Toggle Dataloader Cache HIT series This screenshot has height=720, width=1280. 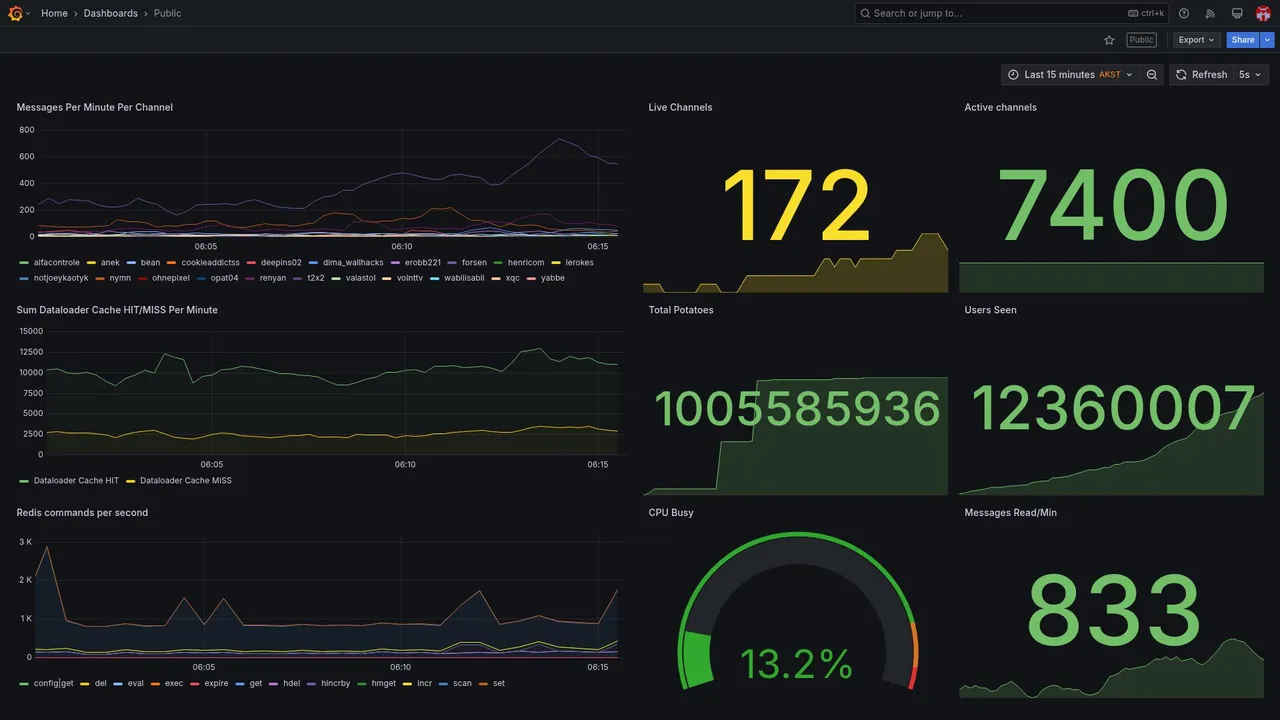click(x=76, y=481)
